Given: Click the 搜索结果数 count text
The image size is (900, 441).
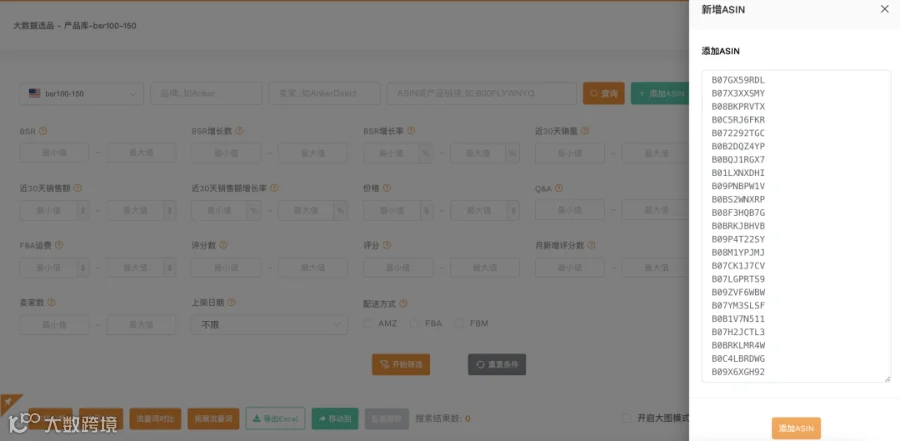Looking at the screenshot, I should click(443, 419).
